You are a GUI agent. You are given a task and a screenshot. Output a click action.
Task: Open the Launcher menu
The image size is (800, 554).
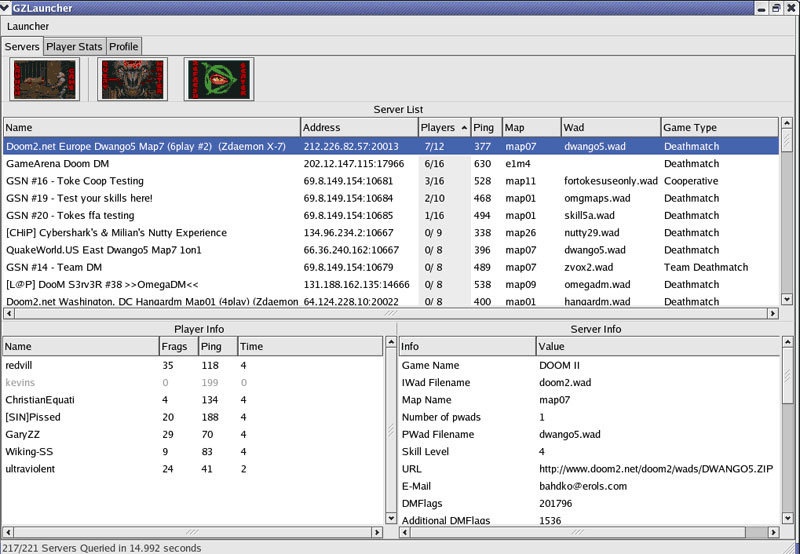[28, 26]
